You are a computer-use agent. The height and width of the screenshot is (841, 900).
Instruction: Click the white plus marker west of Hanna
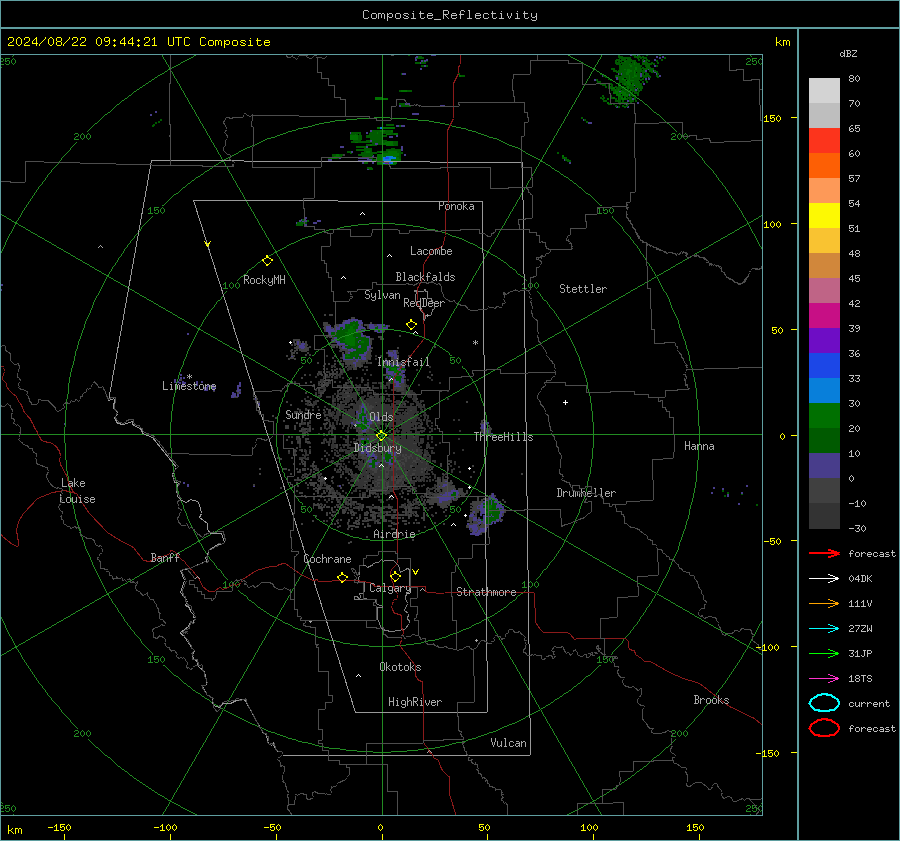click(x=565, y=402)
